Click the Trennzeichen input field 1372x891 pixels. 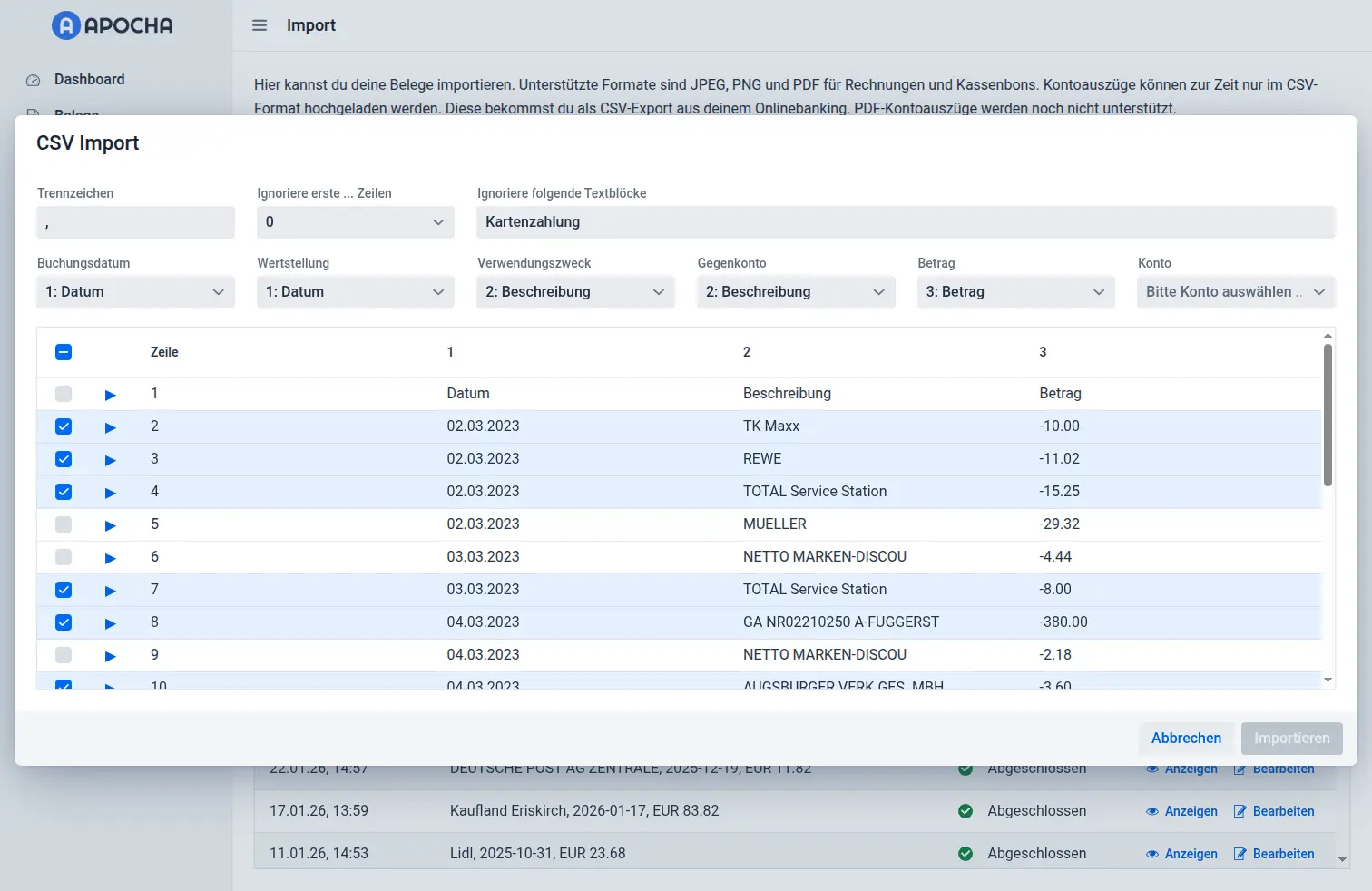(134, 222)
